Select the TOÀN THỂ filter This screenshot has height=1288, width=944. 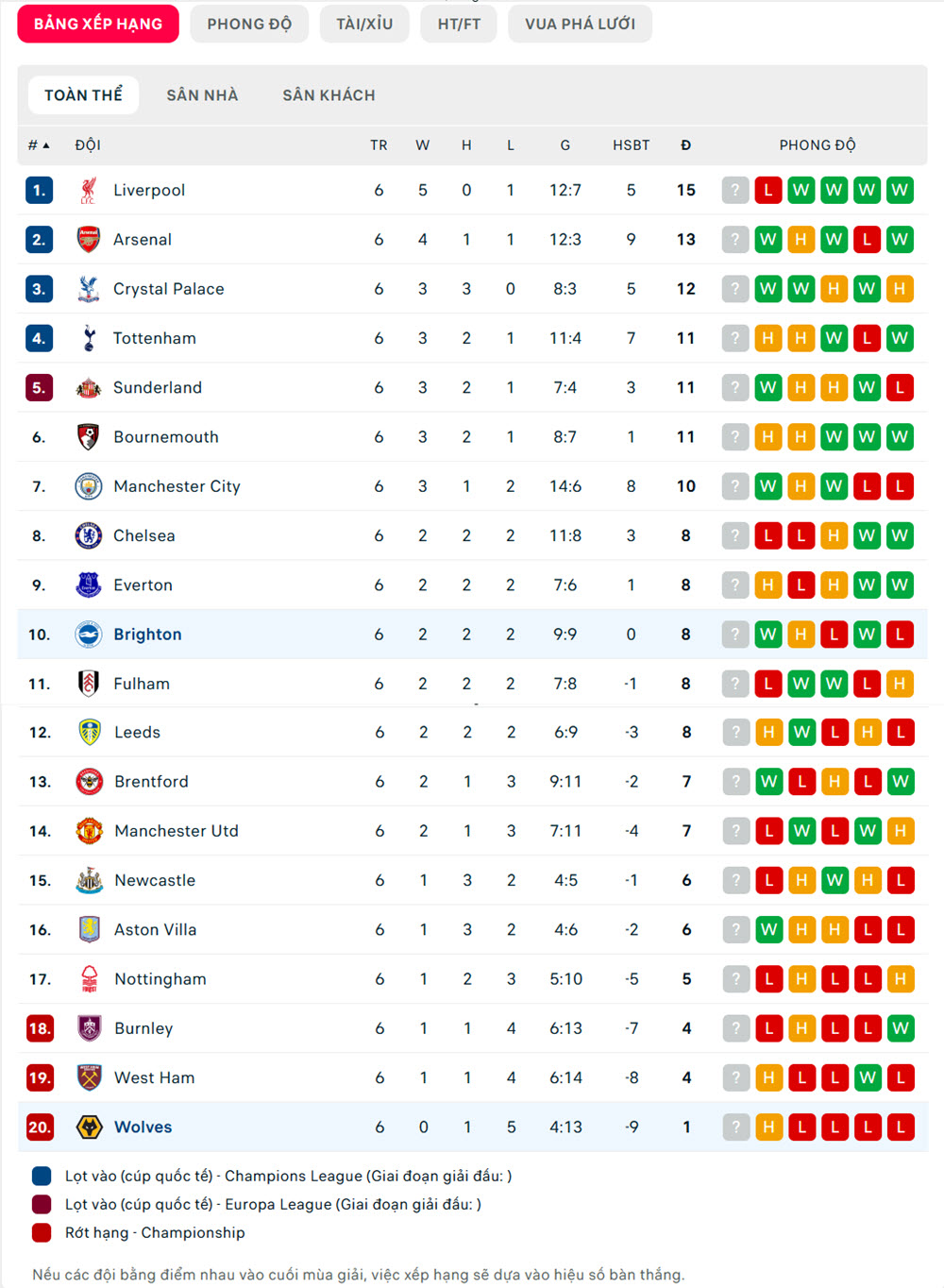[x=83, y=95]
